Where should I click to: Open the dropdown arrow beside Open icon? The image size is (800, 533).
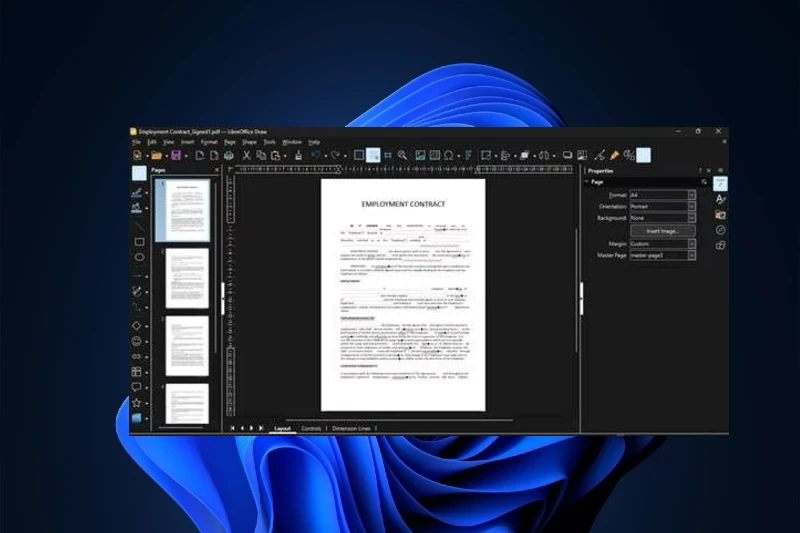pyautogui.click(x=166, y=156)
